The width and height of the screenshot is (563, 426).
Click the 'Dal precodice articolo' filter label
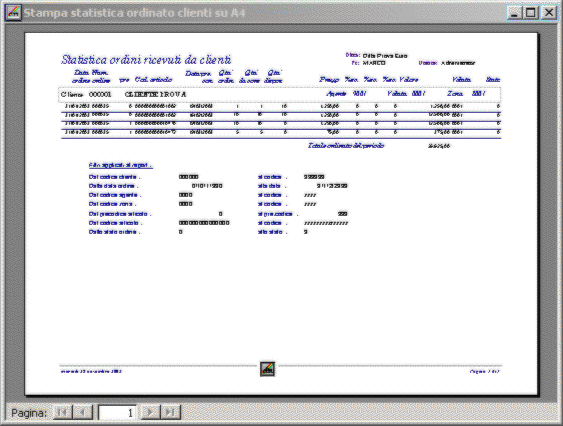pos(120,214)
